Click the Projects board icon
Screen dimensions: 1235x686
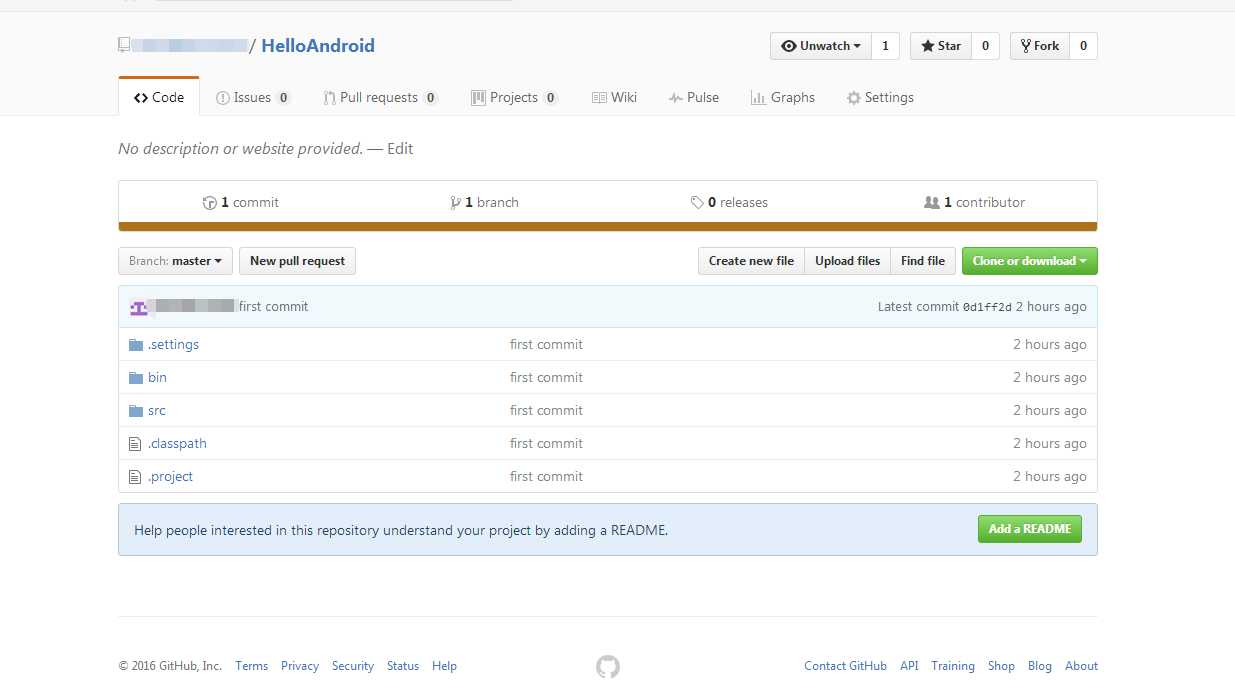478,98
